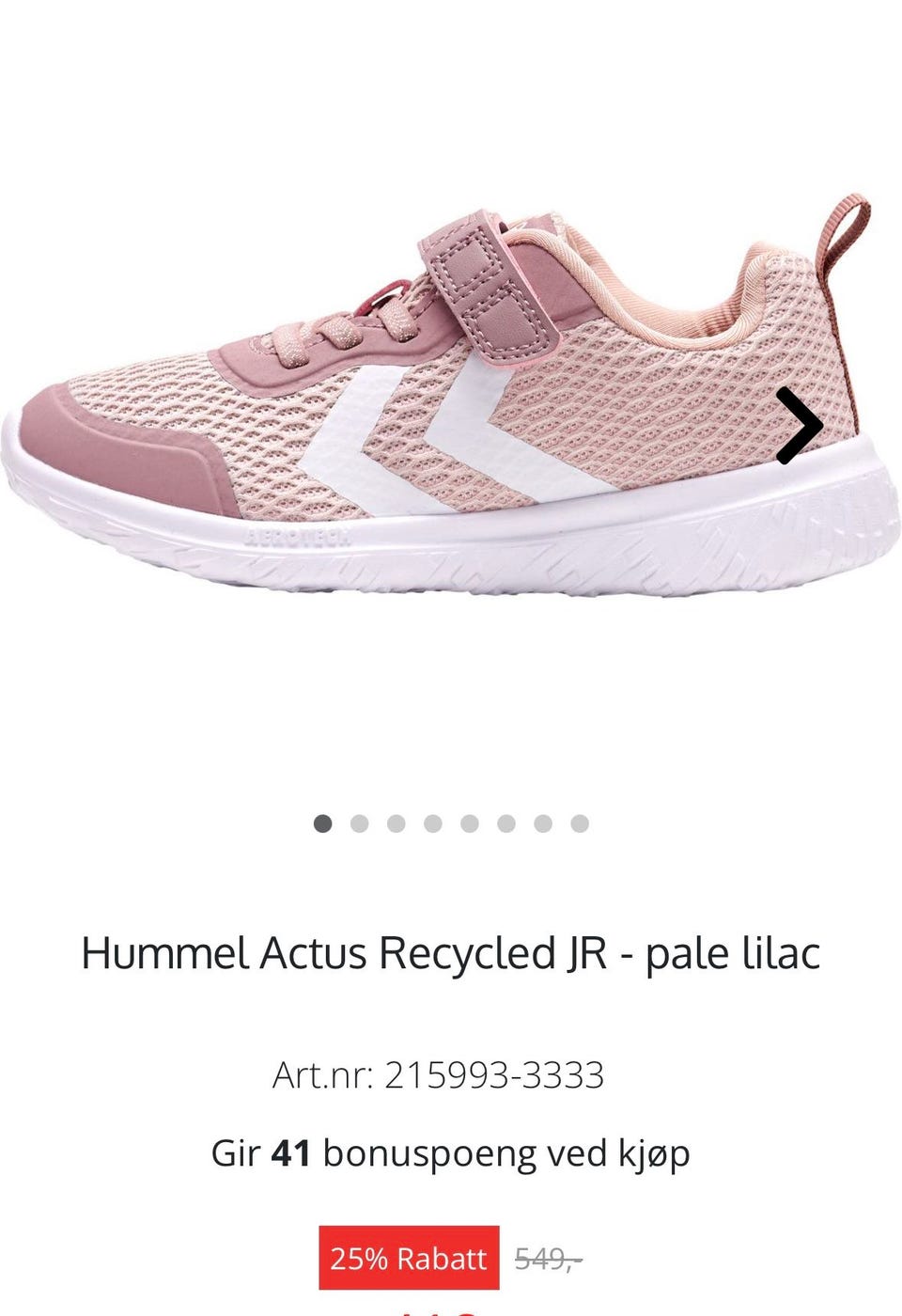
Task: Click the Hummel Actus Recycled JR title
Action: [451, 953]
